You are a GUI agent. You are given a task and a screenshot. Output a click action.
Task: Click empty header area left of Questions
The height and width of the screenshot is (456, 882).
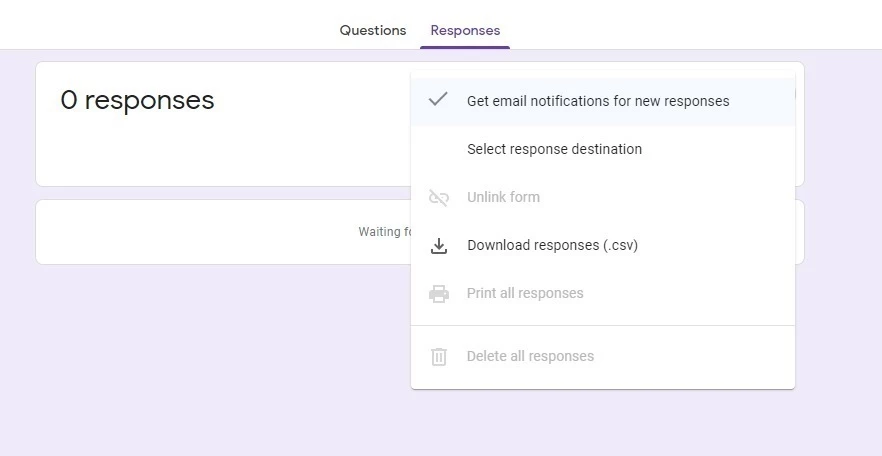click(x=150, y=25)
